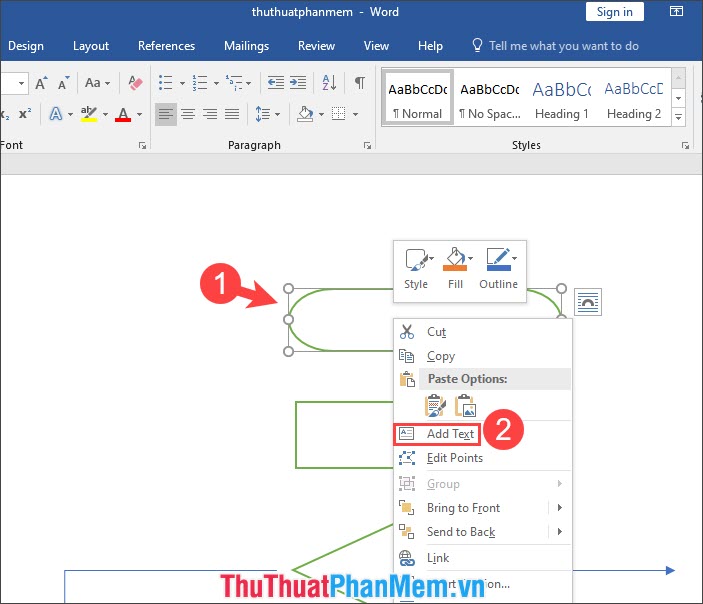703x604 pixels.
Task: Choose the Paste as Picture icon
Action: [x=466, y=405]
